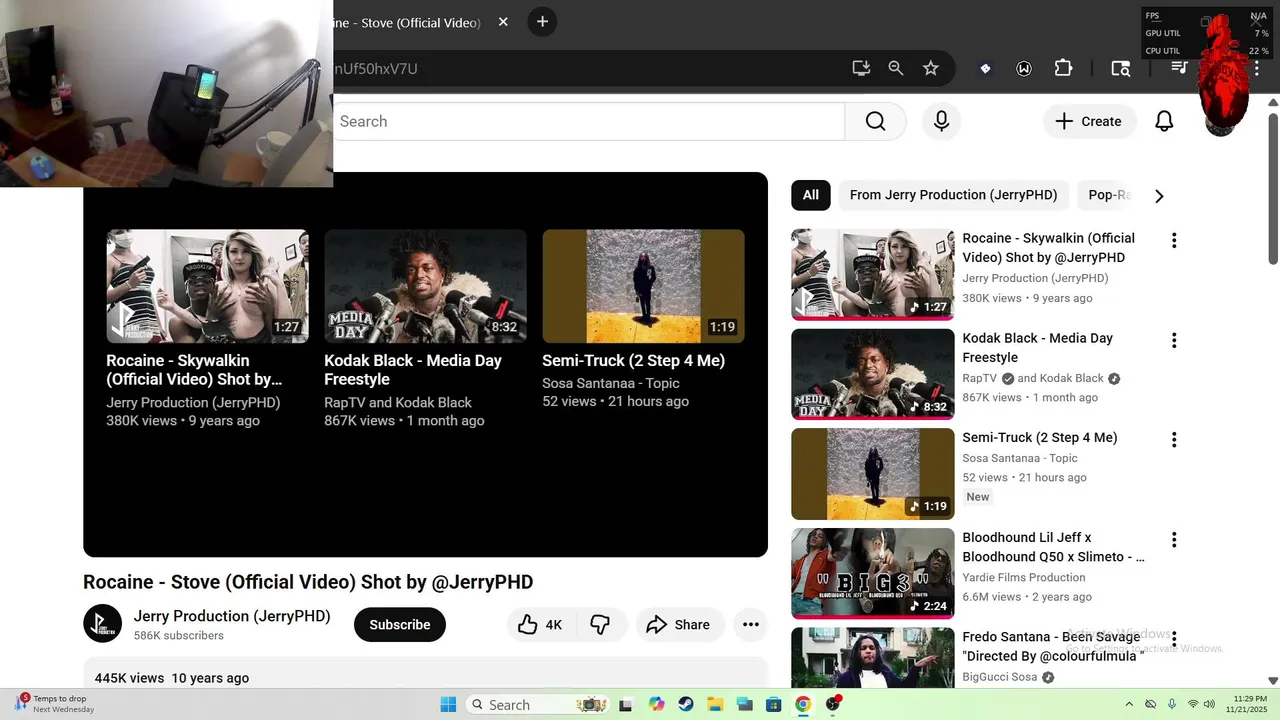
Task: Click Chrome icon in the taskbar
Action: click(803, 704)
